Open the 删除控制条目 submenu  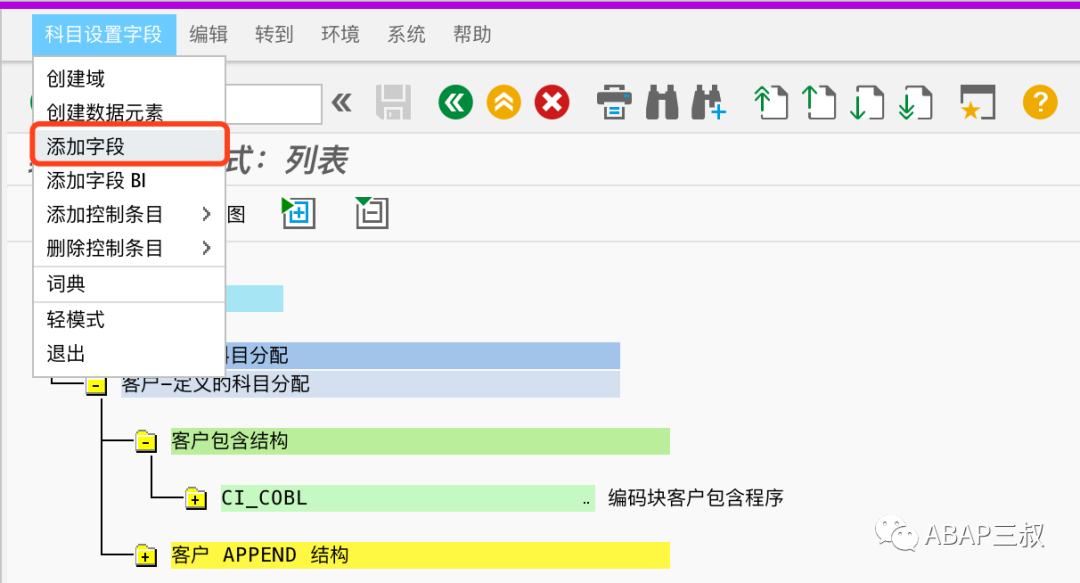point(129,248)
